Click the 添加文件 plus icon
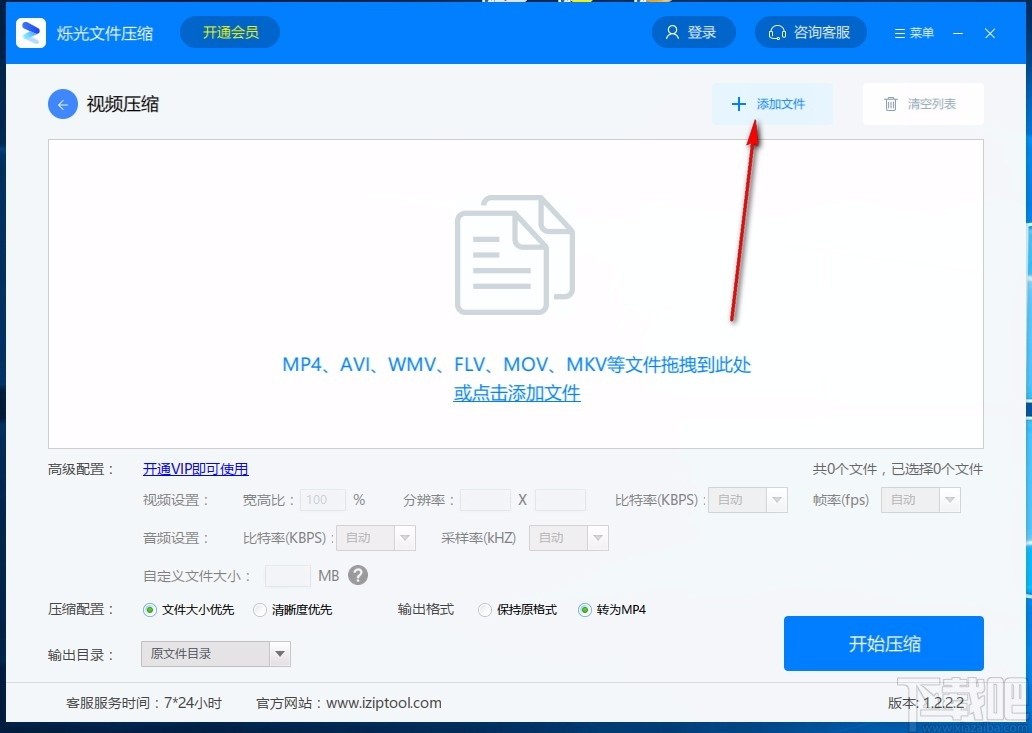 point(738,103)
